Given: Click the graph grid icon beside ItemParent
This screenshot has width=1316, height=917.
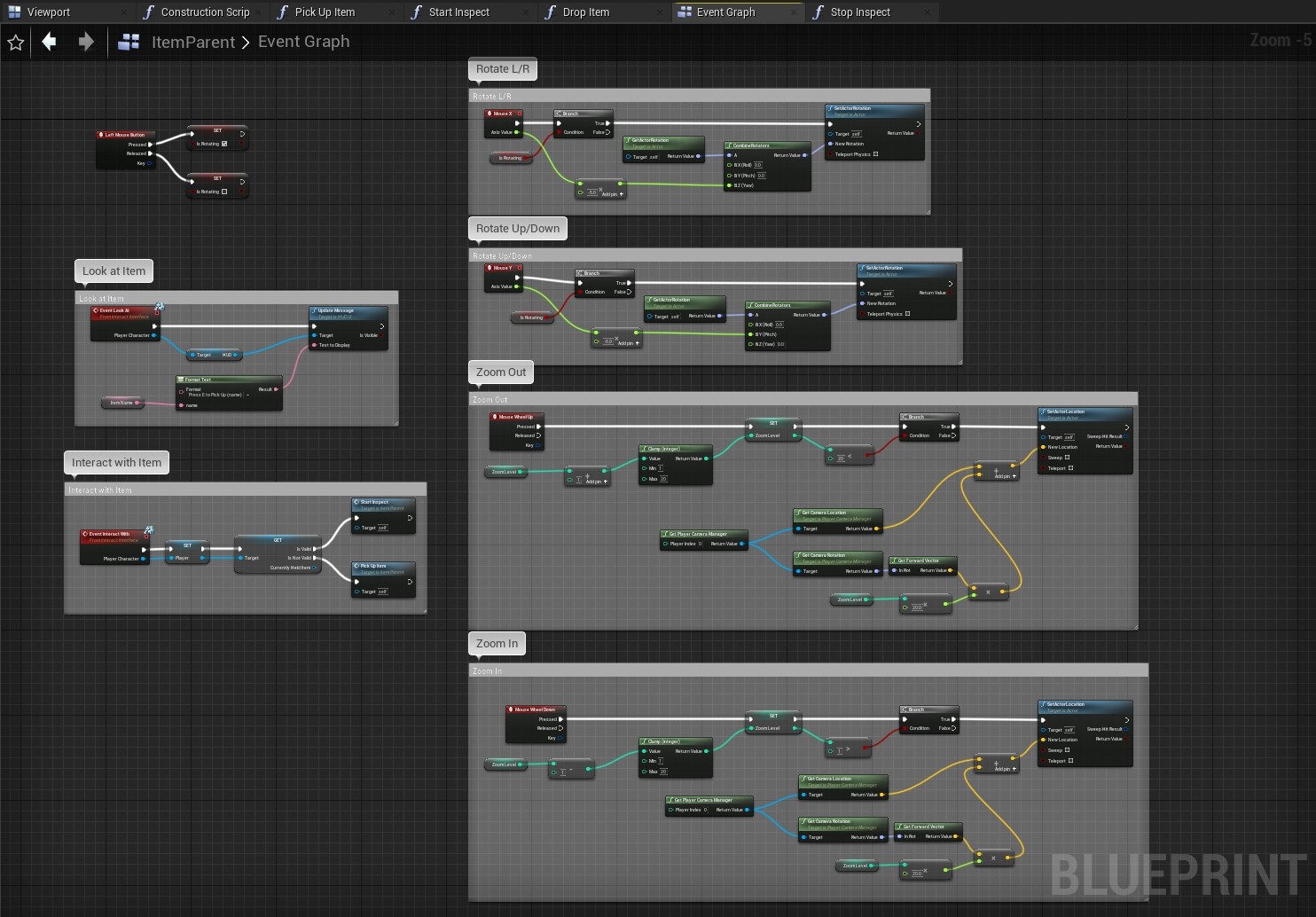Looking at the screenshot, I should pos(129,42).
